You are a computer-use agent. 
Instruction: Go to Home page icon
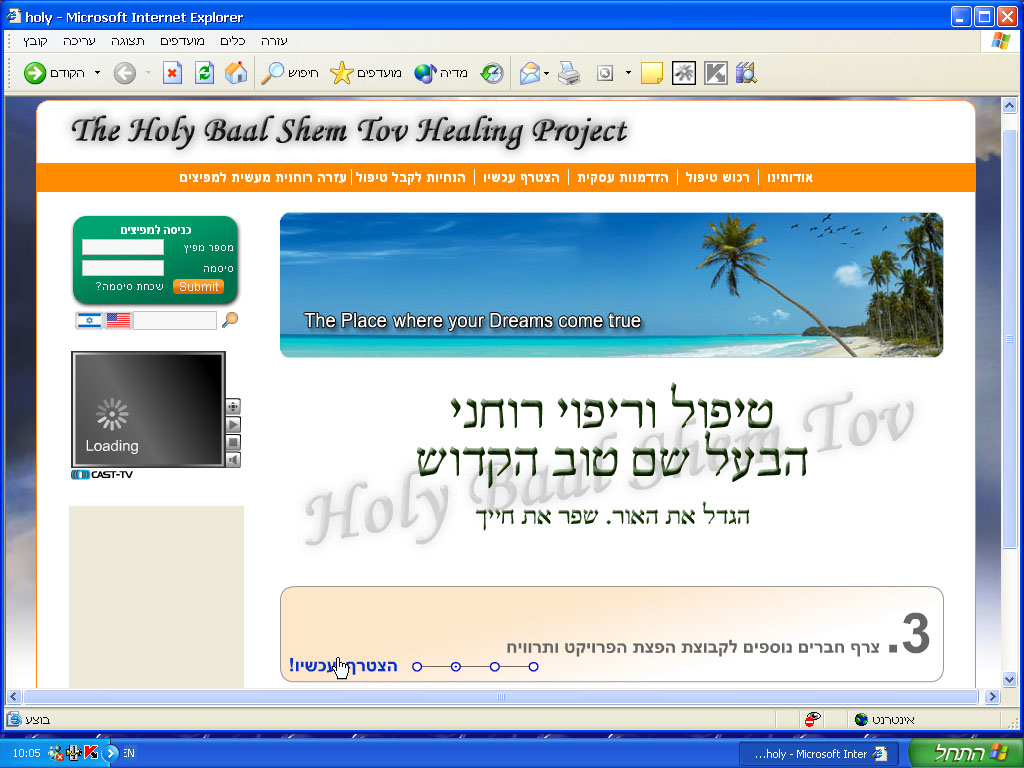(236, 73)
